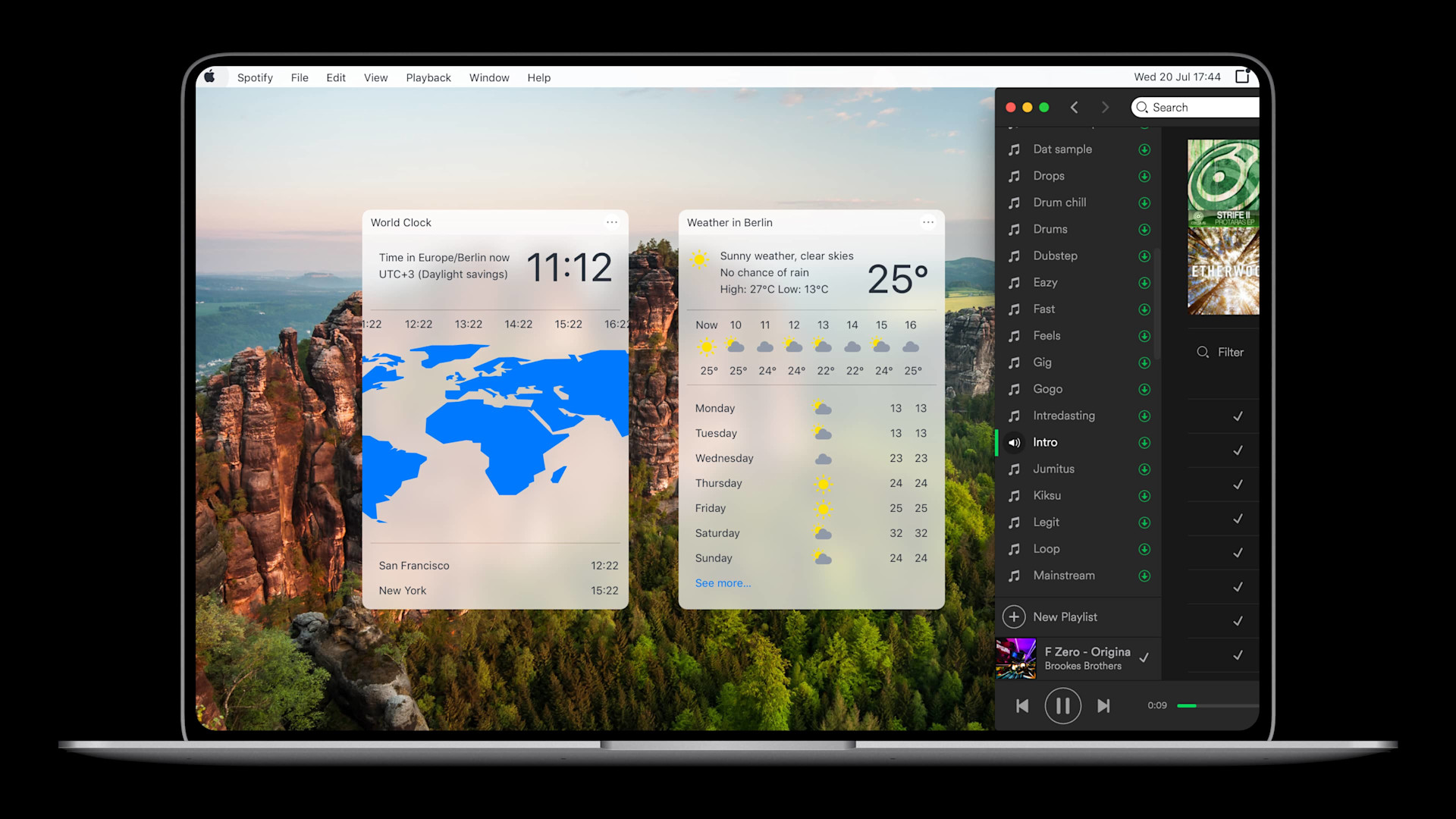
Task: Click the See more... weather link
Action: coord(723,583)
